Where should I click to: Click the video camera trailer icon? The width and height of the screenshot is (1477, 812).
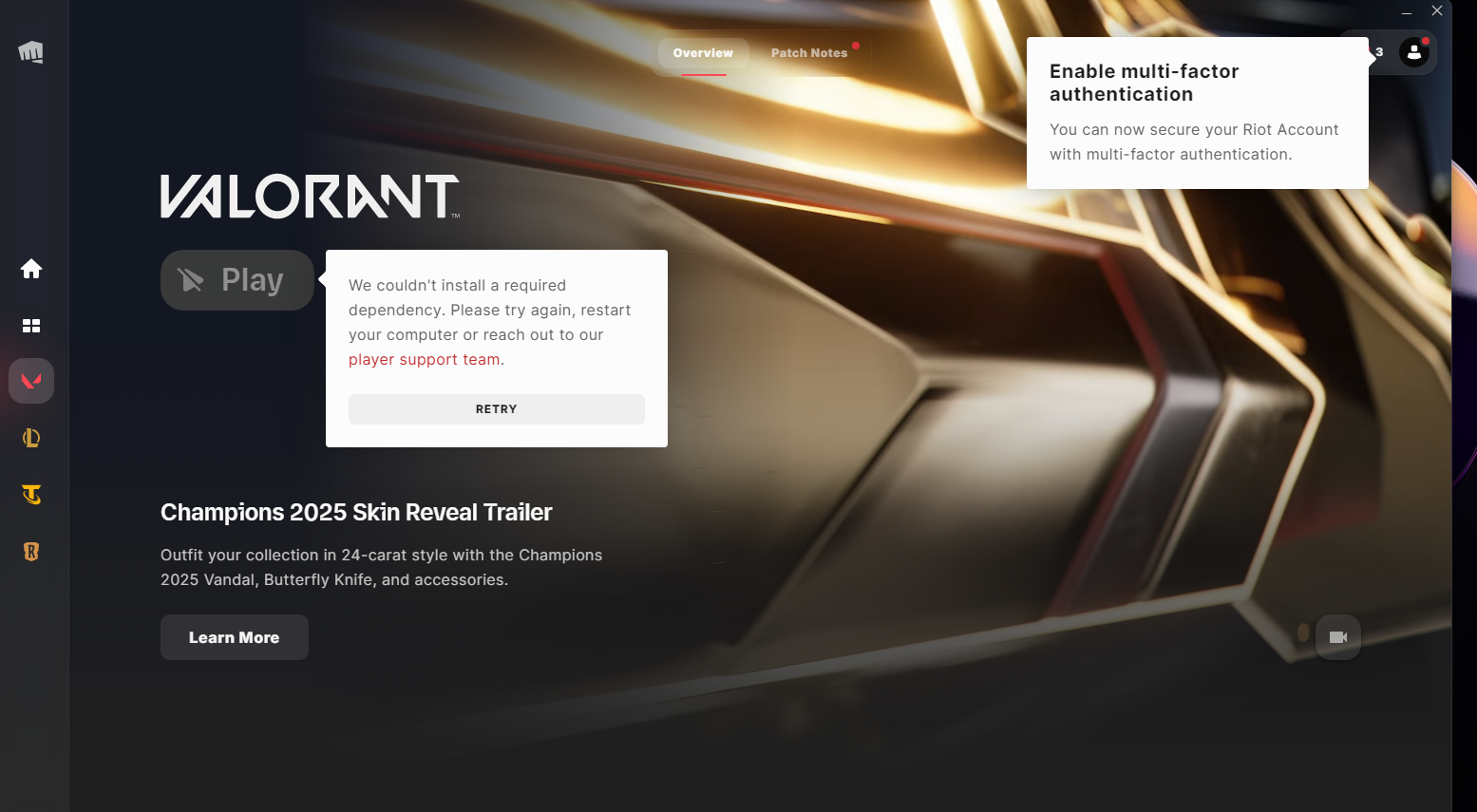coord(1338,637)
